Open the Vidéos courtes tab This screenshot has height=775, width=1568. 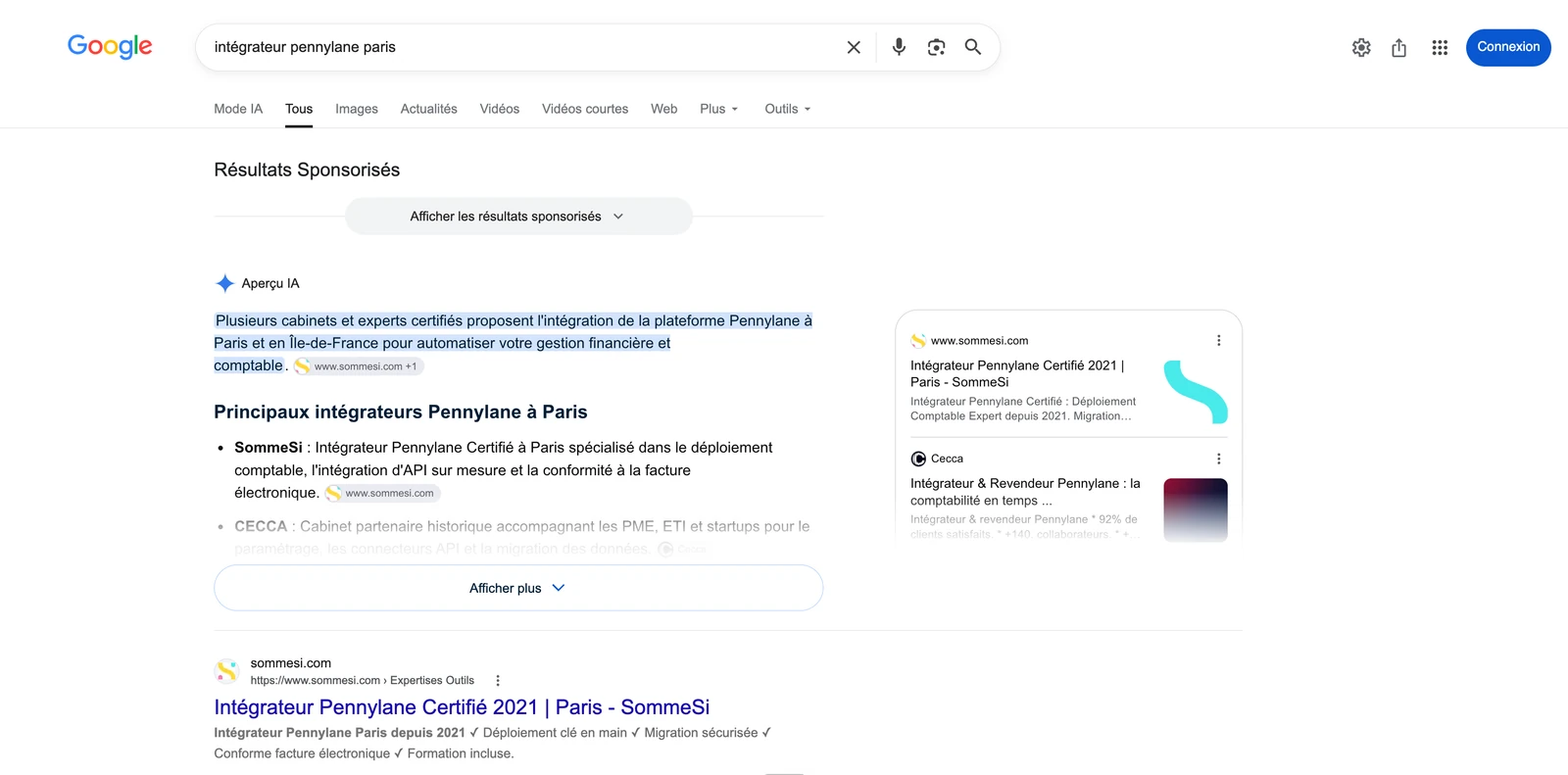pos(585,109)
